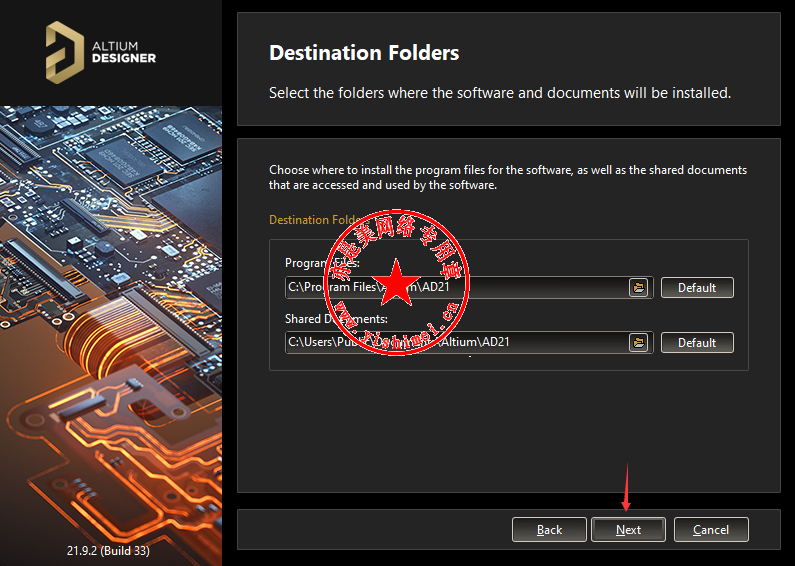The width and height of the screenshot is (795, 566).
Task: Click the Destination Folders heading
Action: (x=364, y=53)
